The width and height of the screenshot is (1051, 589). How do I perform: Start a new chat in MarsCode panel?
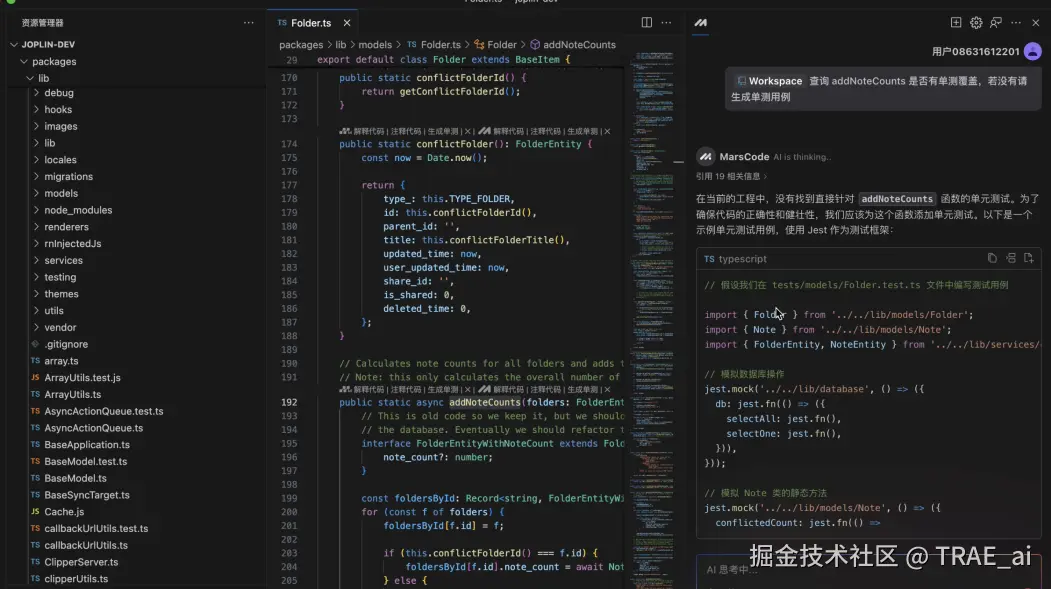(x=955, y=22)
